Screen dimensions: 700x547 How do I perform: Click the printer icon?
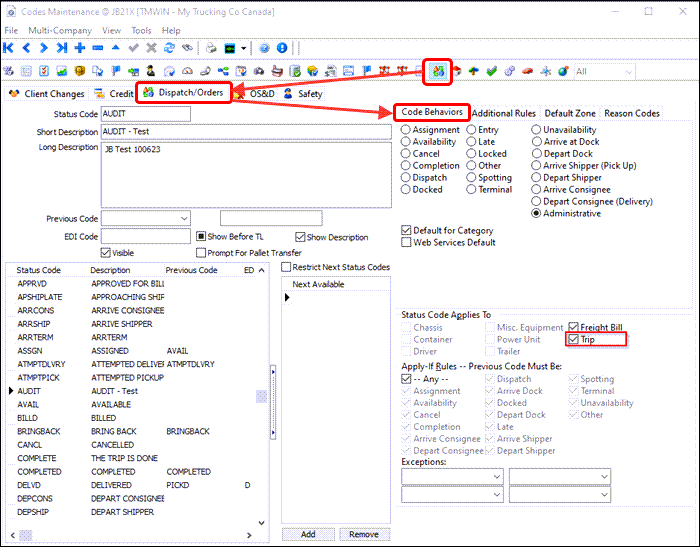click(212, 48)
